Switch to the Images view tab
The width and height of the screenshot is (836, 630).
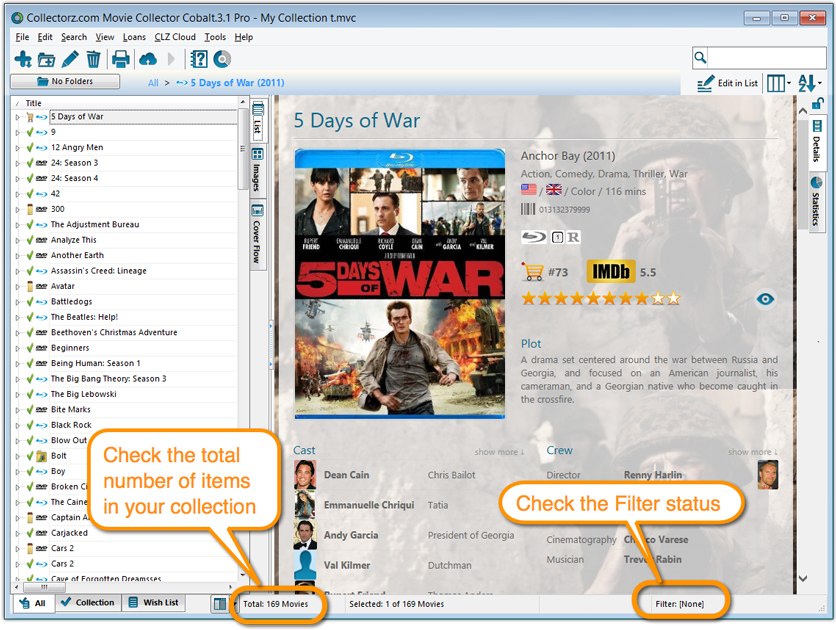pos(258,170)
